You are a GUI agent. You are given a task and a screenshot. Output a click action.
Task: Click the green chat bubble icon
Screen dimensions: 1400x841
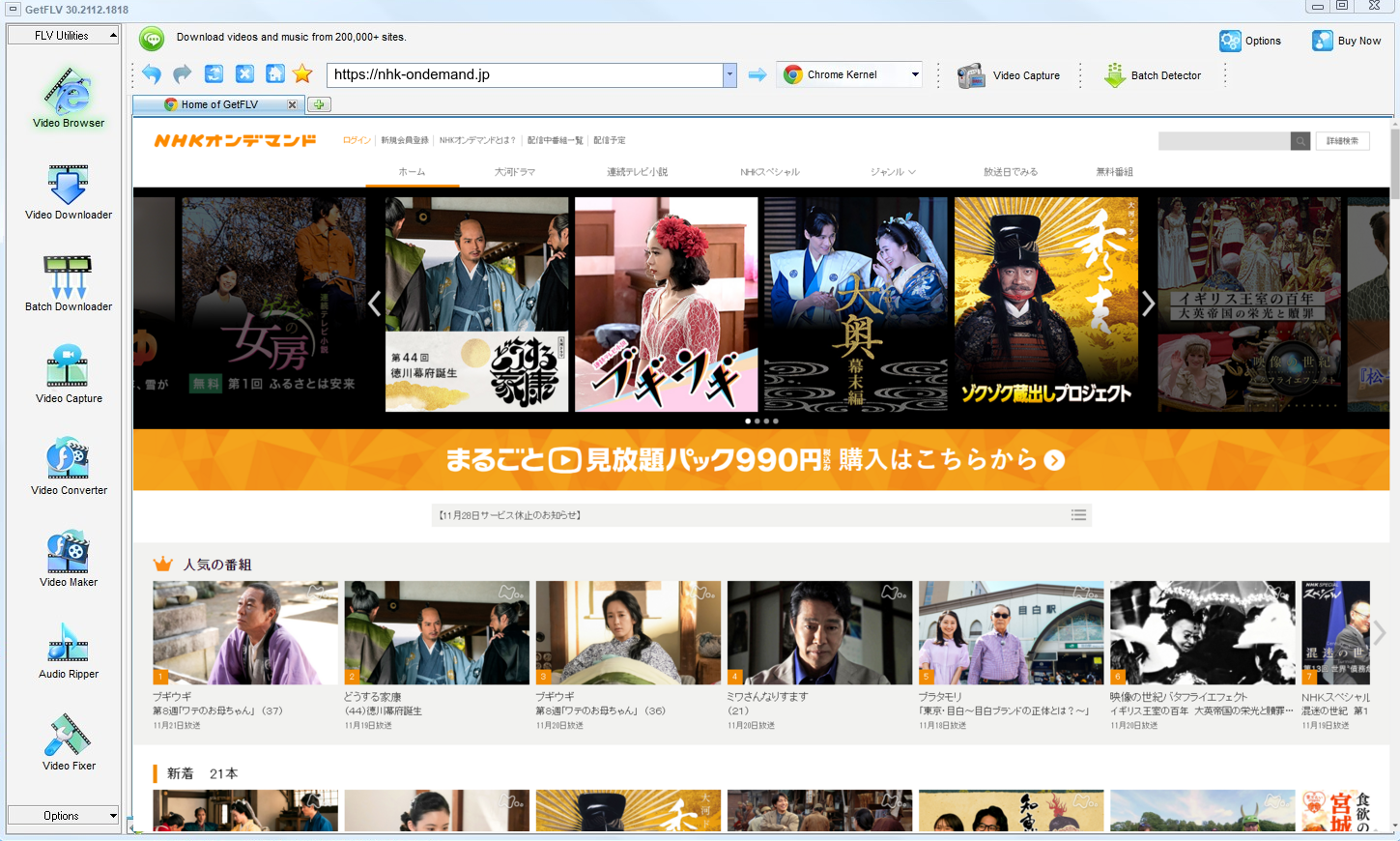pos(152,39)
